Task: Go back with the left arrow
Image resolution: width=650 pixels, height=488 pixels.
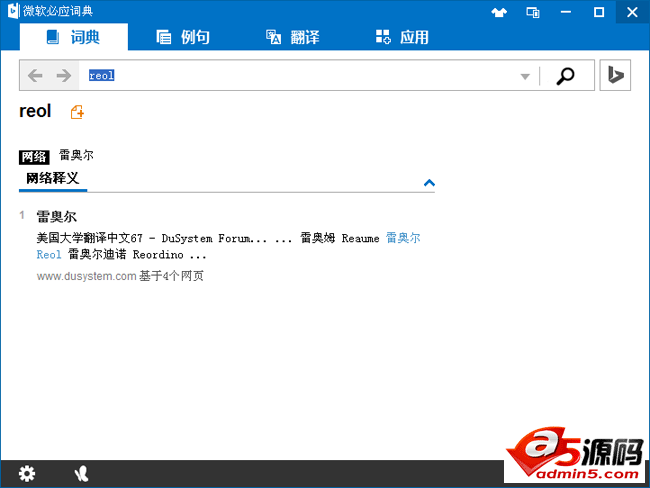Action: click(35, 75)
